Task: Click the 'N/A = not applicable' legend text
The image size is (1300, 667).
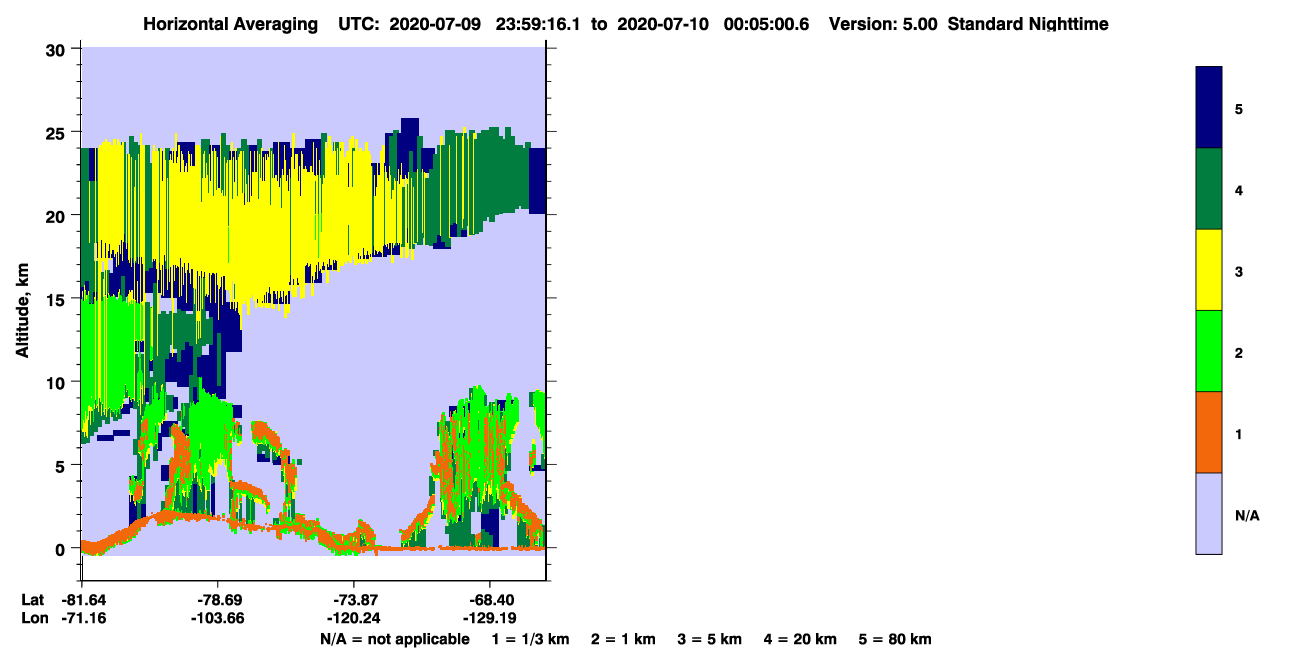Action: click(x=394, y=639)
